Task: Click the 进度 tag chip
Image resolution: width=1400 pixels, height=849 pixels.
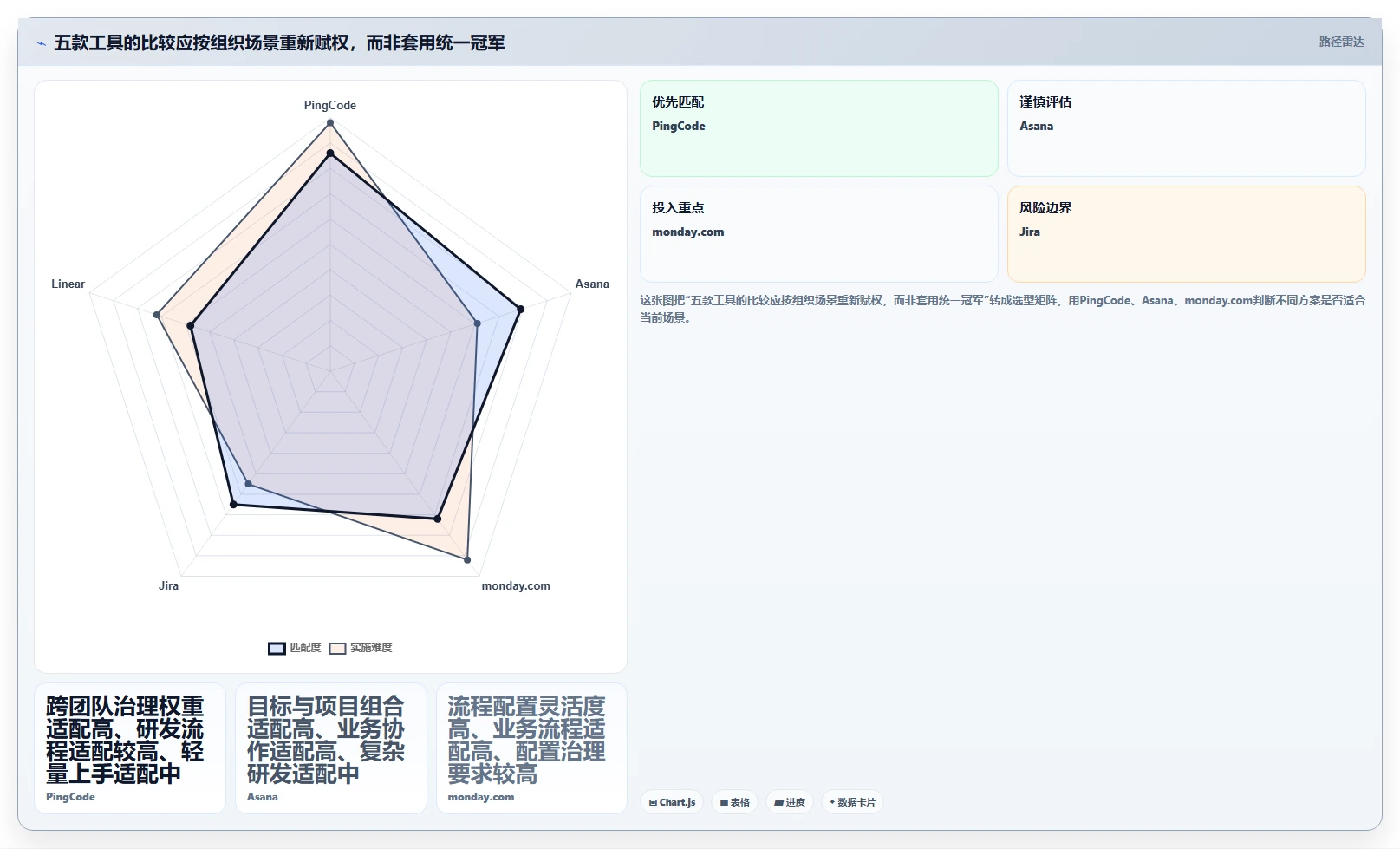Action: [x=790, y=802]
